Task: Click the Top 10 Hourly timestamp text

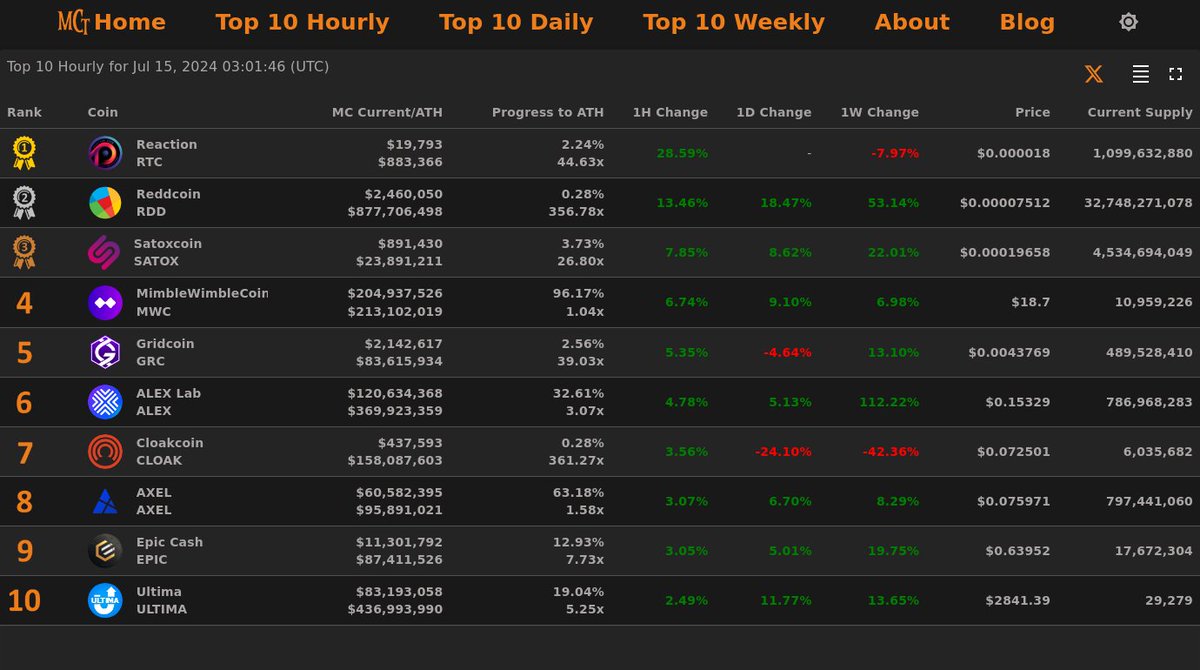Action: 168,67
